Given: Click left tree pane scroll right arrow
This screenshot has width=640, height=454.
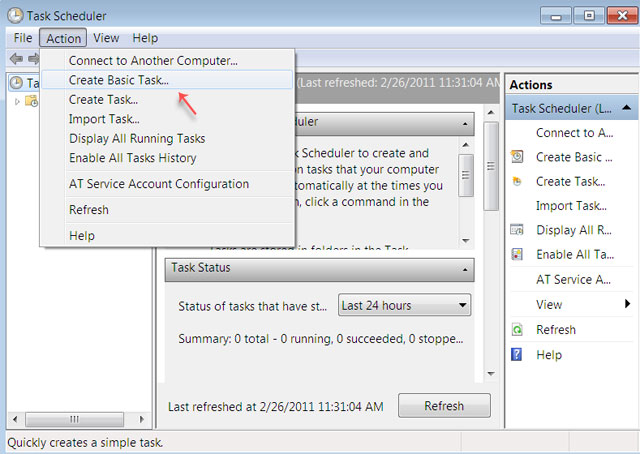Looking at the screenshot, I should coord(142,419).
